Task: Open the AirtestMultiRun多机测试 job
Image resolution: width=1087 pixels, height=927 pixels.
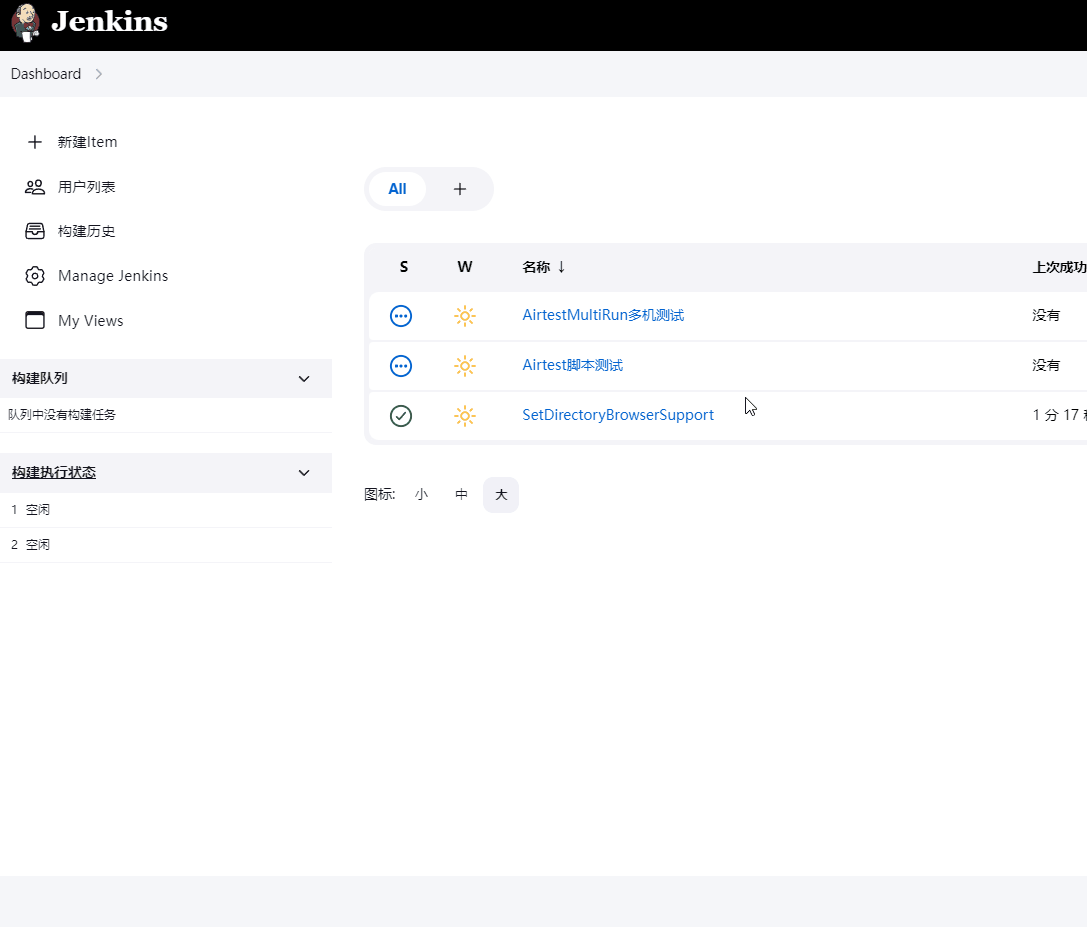Action: (603, 315)
